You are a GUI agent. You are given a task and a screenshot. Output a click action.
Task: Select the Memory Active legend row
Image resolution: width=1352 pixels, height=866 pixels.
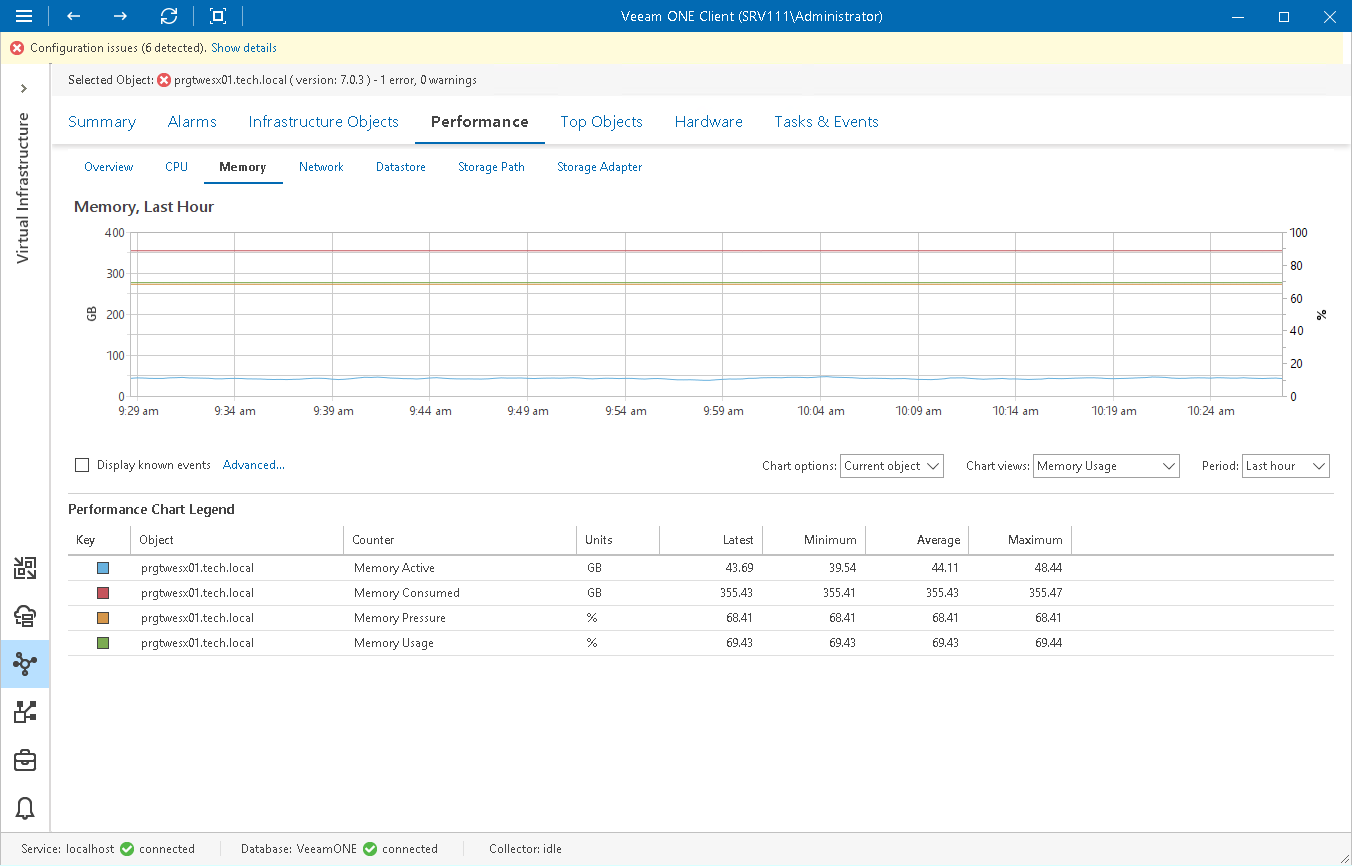pos(400,567)
